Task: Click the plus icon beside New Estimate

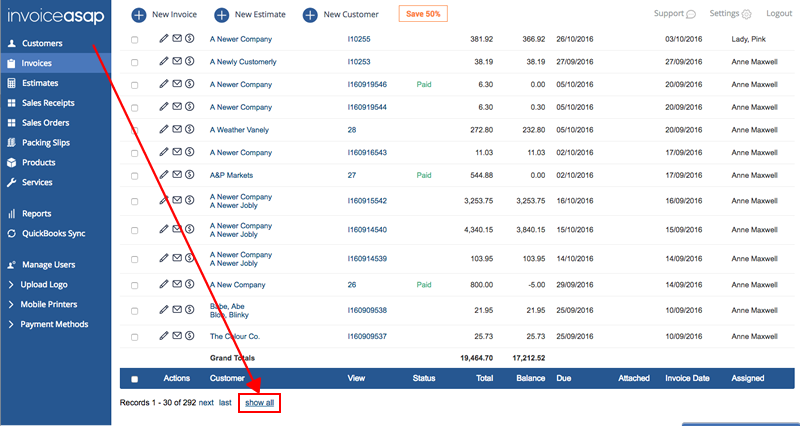Action: click(x=218, y=15)
